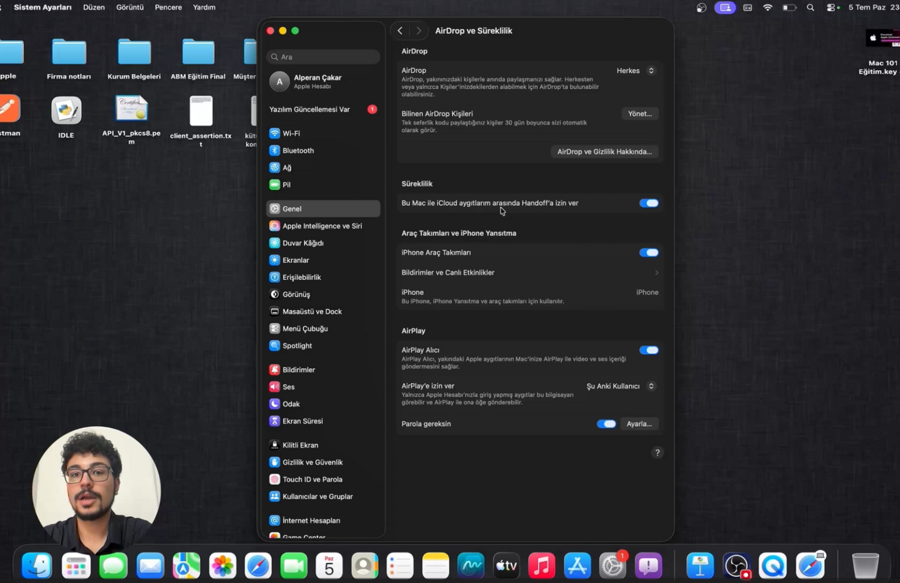This screenshot has height=583, width=900.
Task: Click AirDrop ve Gizlilik Hakkında button
Action: pos(604,151)
